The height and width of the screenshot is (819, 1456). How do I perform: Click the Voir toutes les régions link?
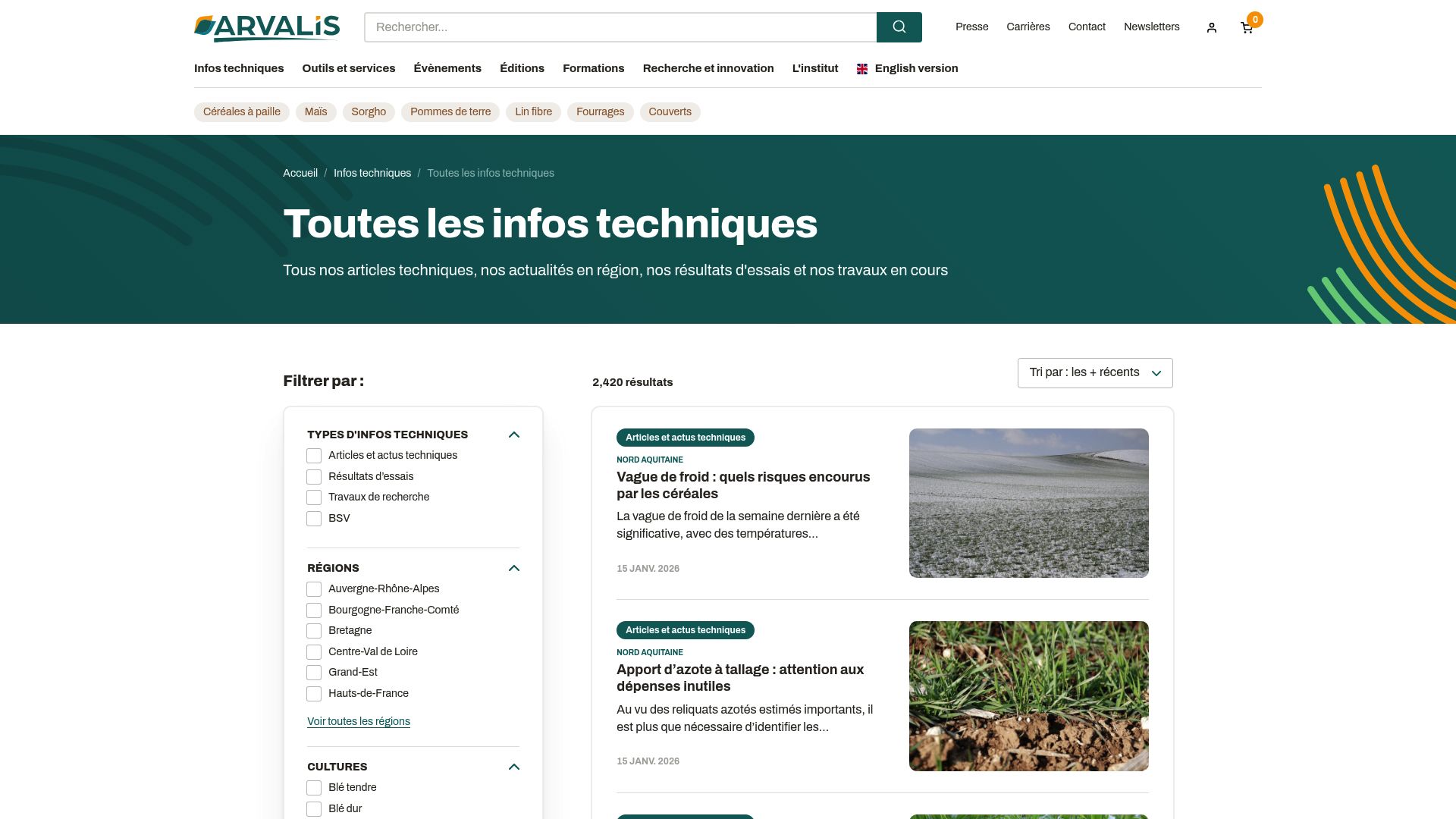[x=358, y=721]
